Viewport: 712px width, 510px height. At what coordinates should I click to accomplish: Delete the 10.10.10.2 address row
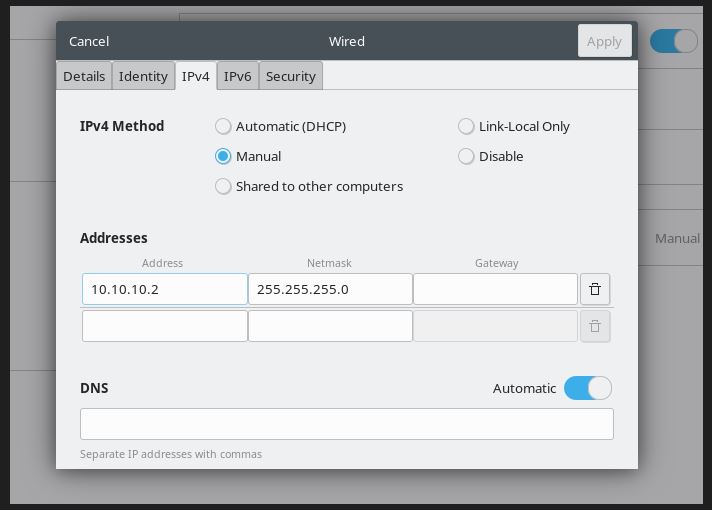(x=595, y=289)
